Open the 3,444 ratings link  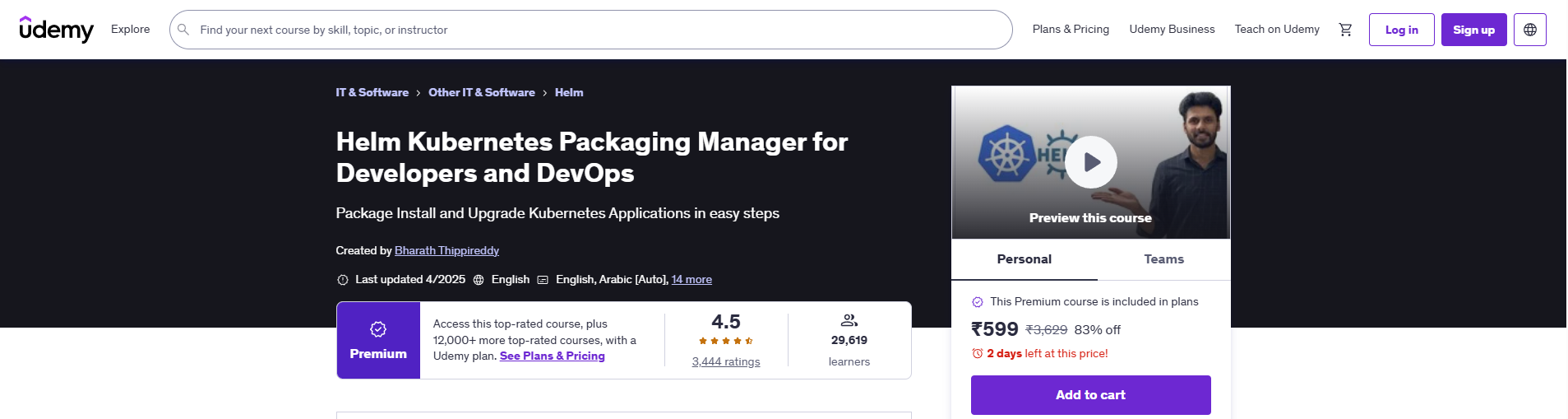[726, 361]
